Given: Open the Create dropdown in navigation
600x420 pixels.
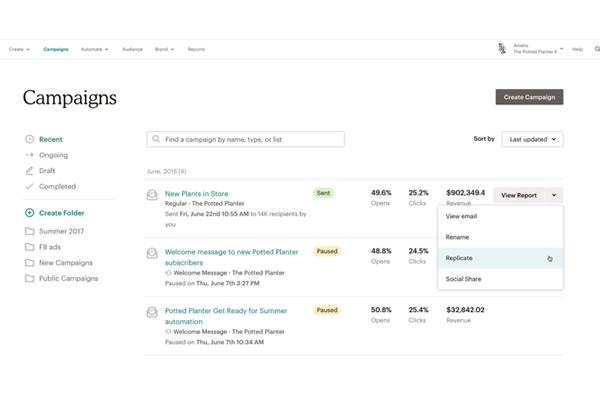Looking at the screenshot, I should click(19, 49).
